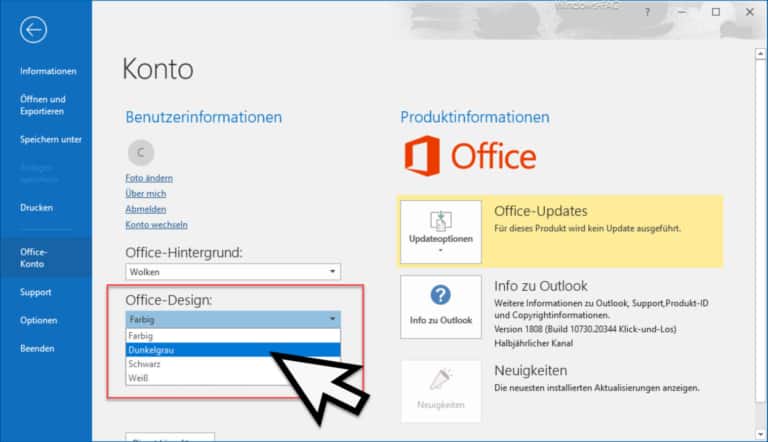This screenshot has height=442, width=768.
Task: Click the user profile picture placeholder
Action: (141, 152)
